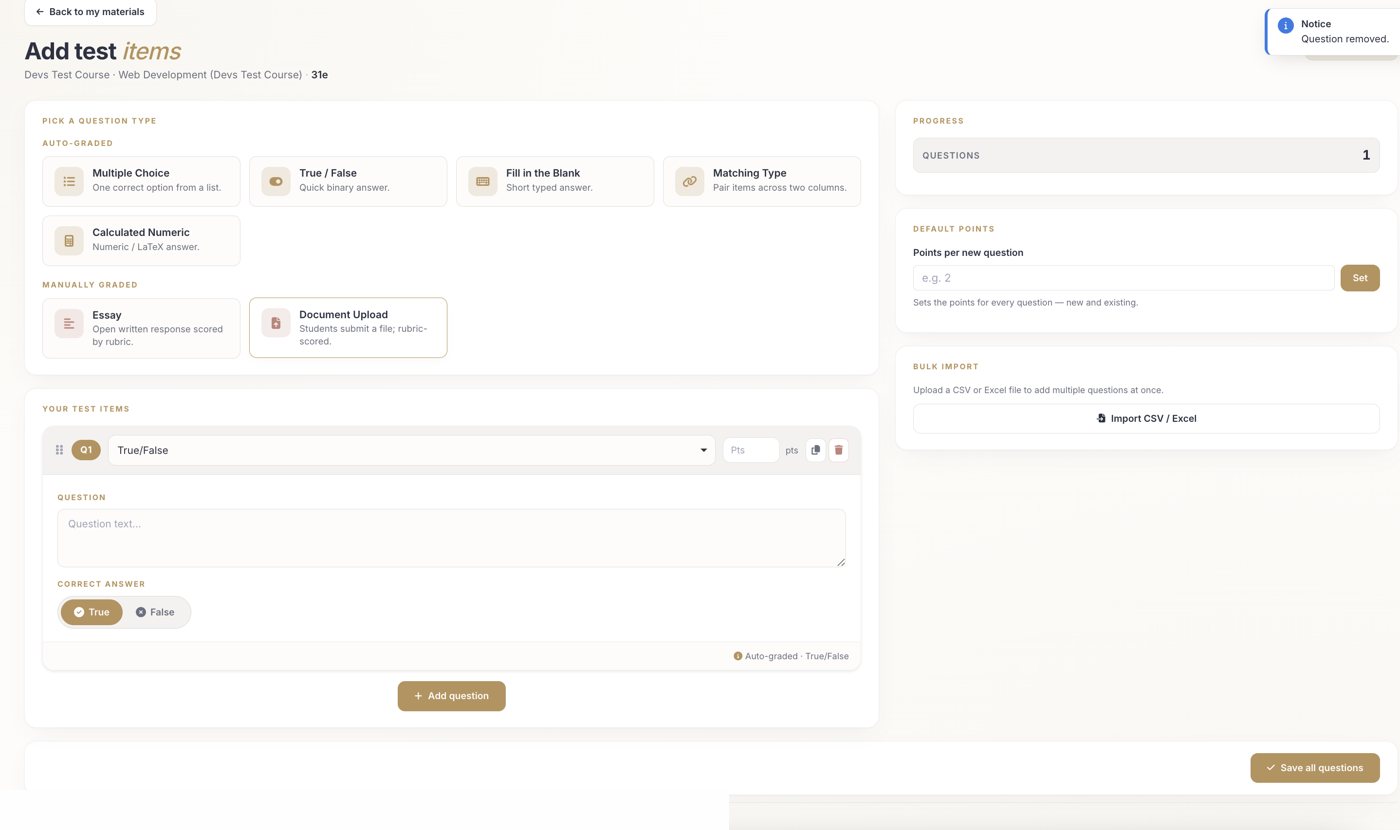Focus the Points per new question field
The width and height of the screenshot is (1400, 830).
tap(1124, 278)
